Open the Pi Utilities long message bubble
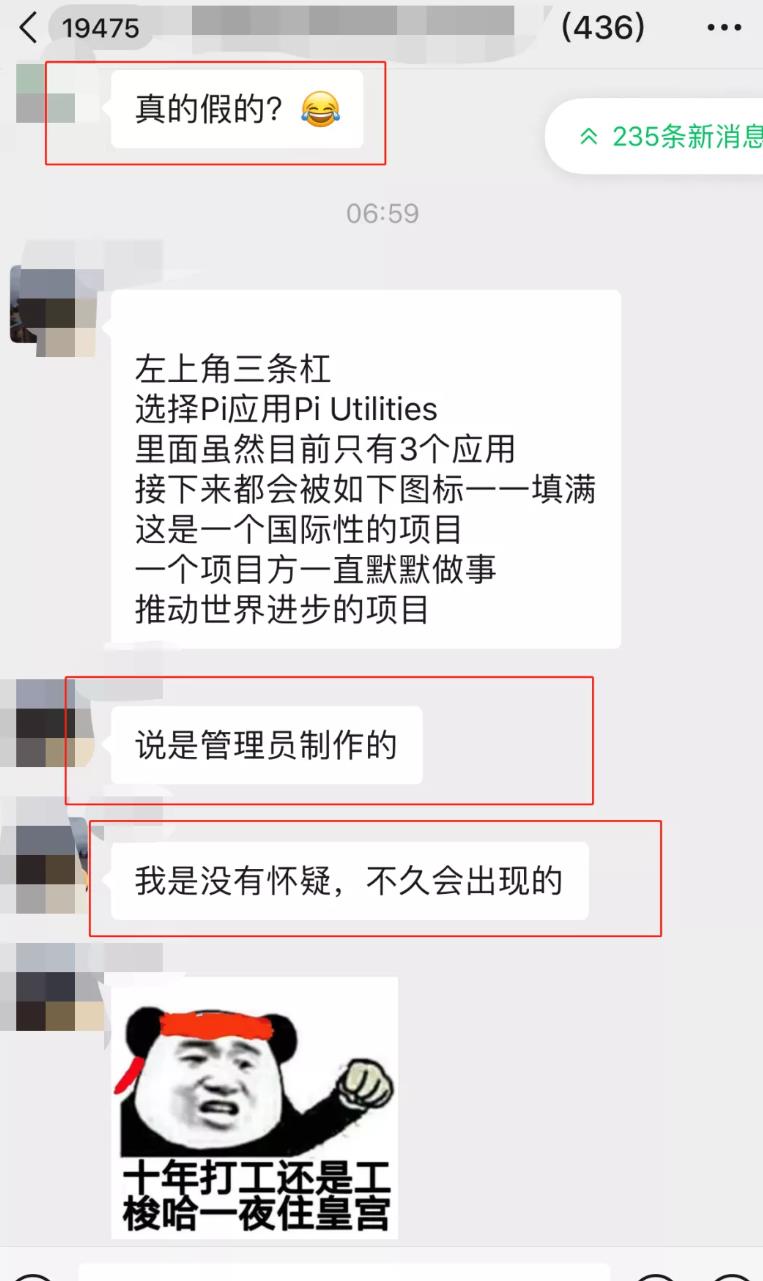 [366, 469]
